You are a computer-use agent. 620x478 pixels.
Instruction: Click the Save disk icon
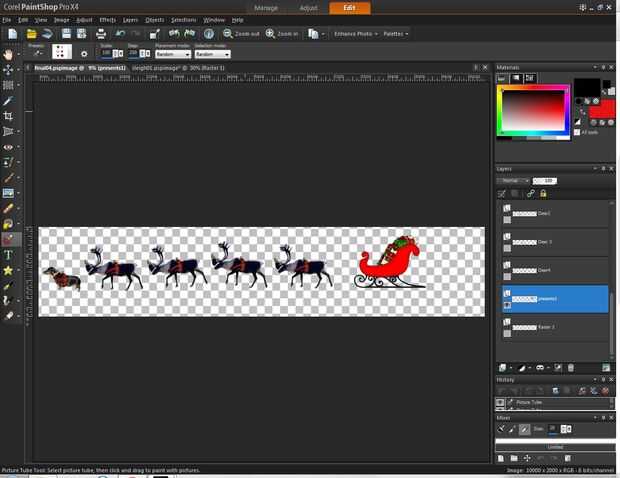click(x=66, y=34)
